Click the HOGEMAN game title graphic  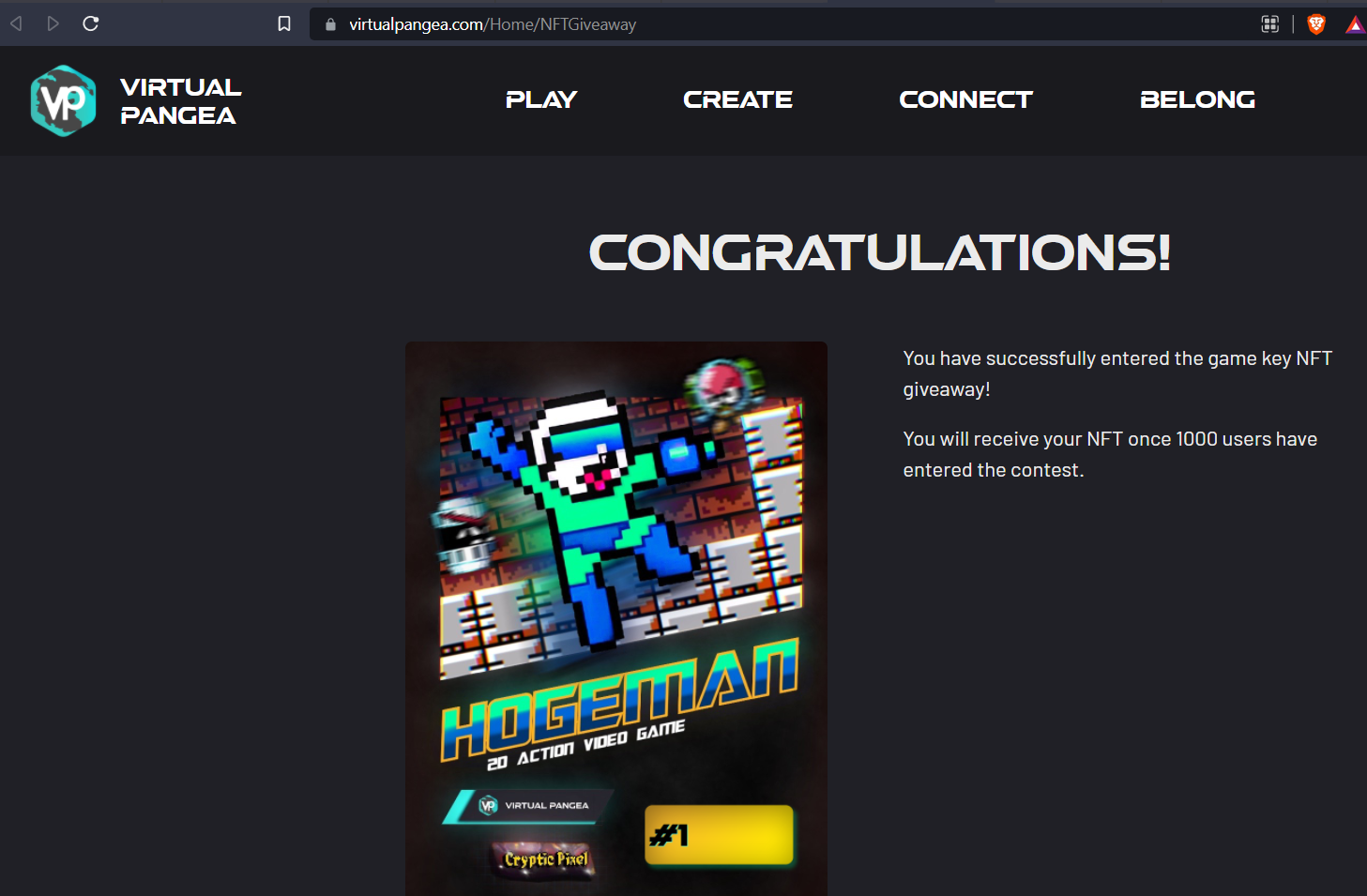[x=619, y=699]
